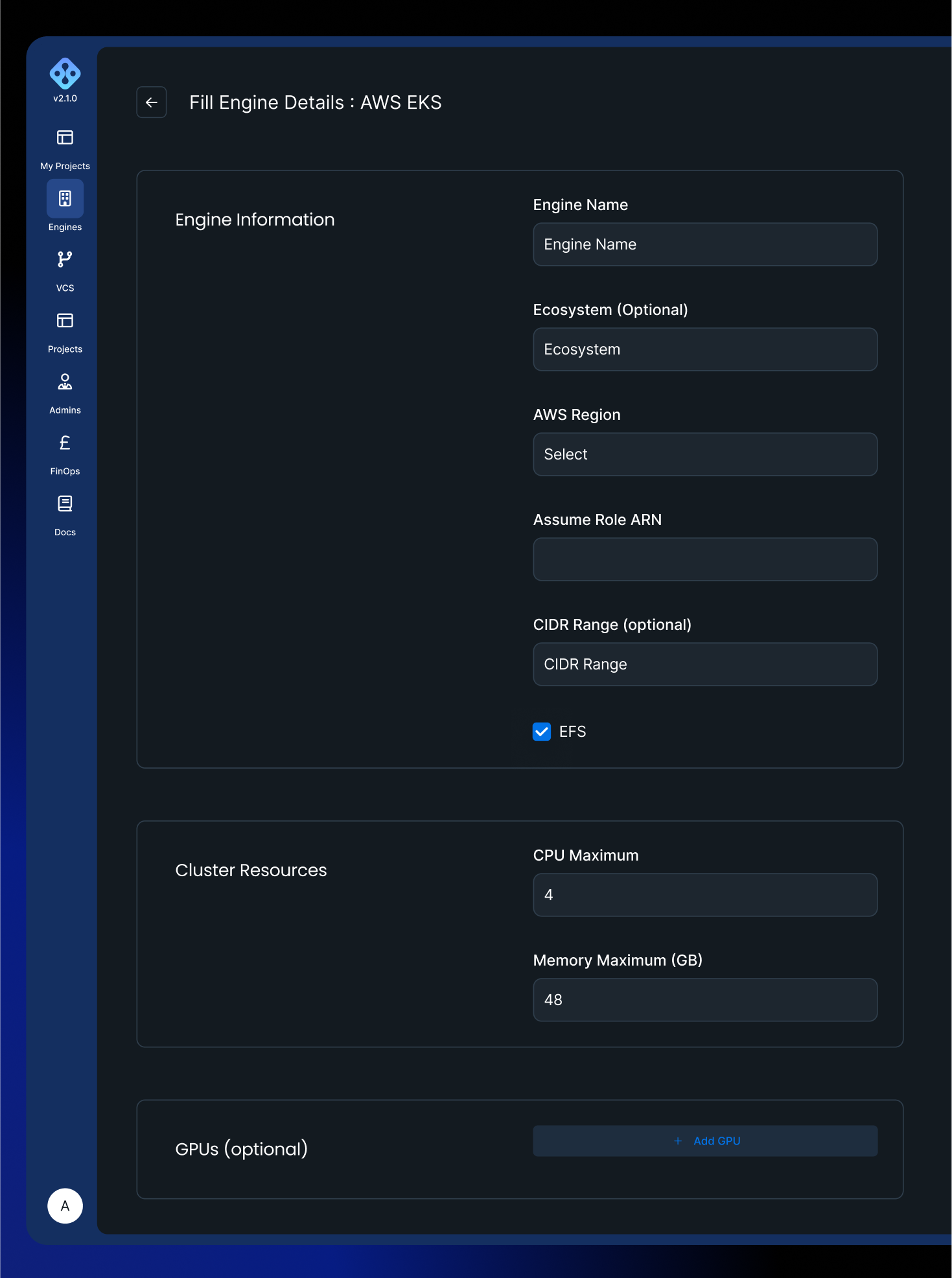Click the Engine Name input field
The height and width of the screenshot is (1278, 952).
coord(705,244)
